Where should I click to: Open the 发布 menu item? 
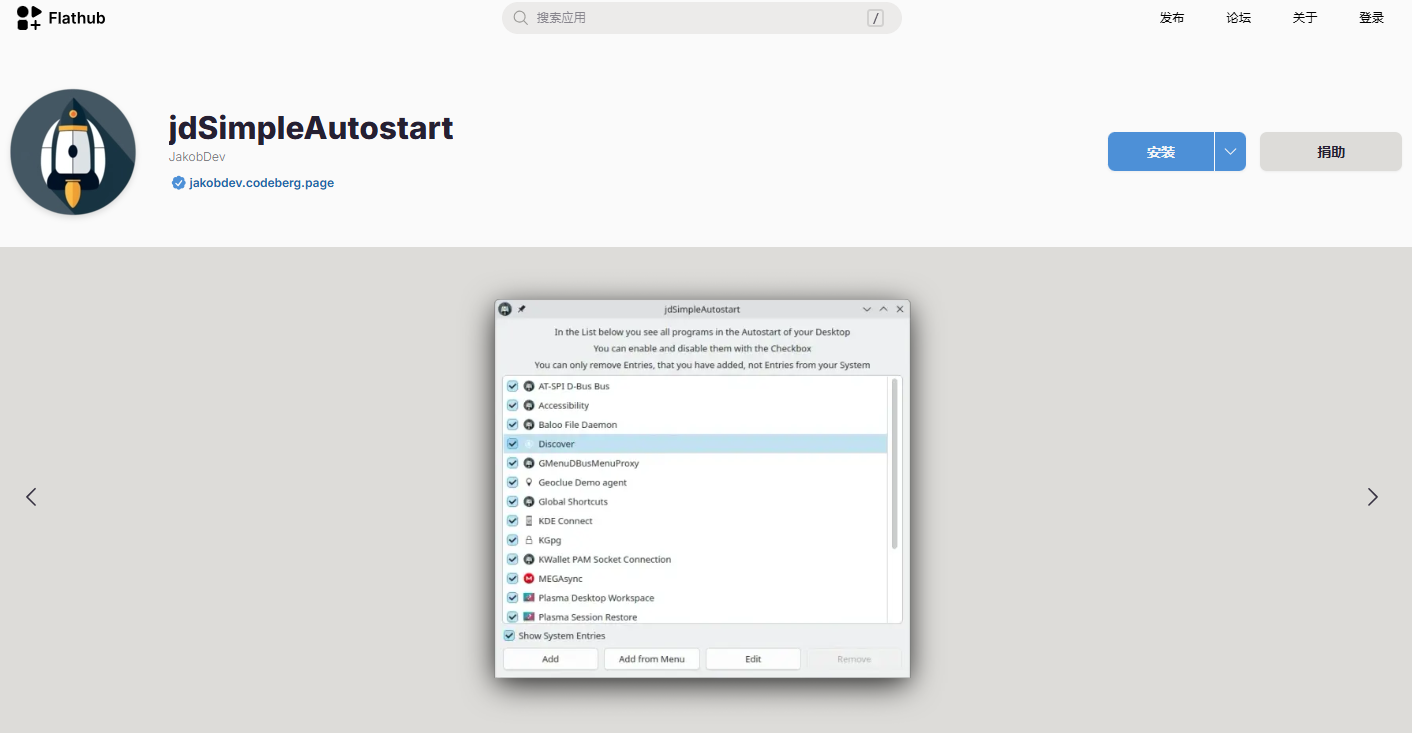click(1172, 18)
